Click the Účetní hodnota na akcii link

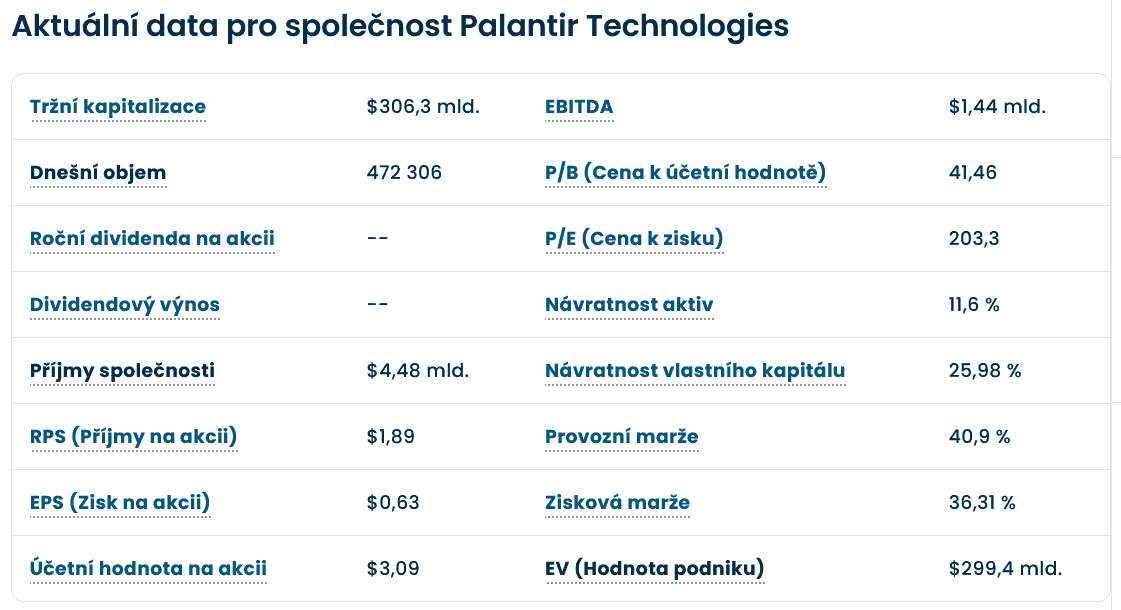[148, 569]
